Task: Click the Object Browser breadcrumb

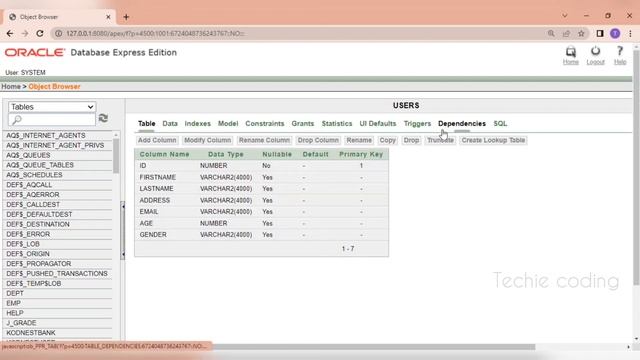Action: click(54, 87)
